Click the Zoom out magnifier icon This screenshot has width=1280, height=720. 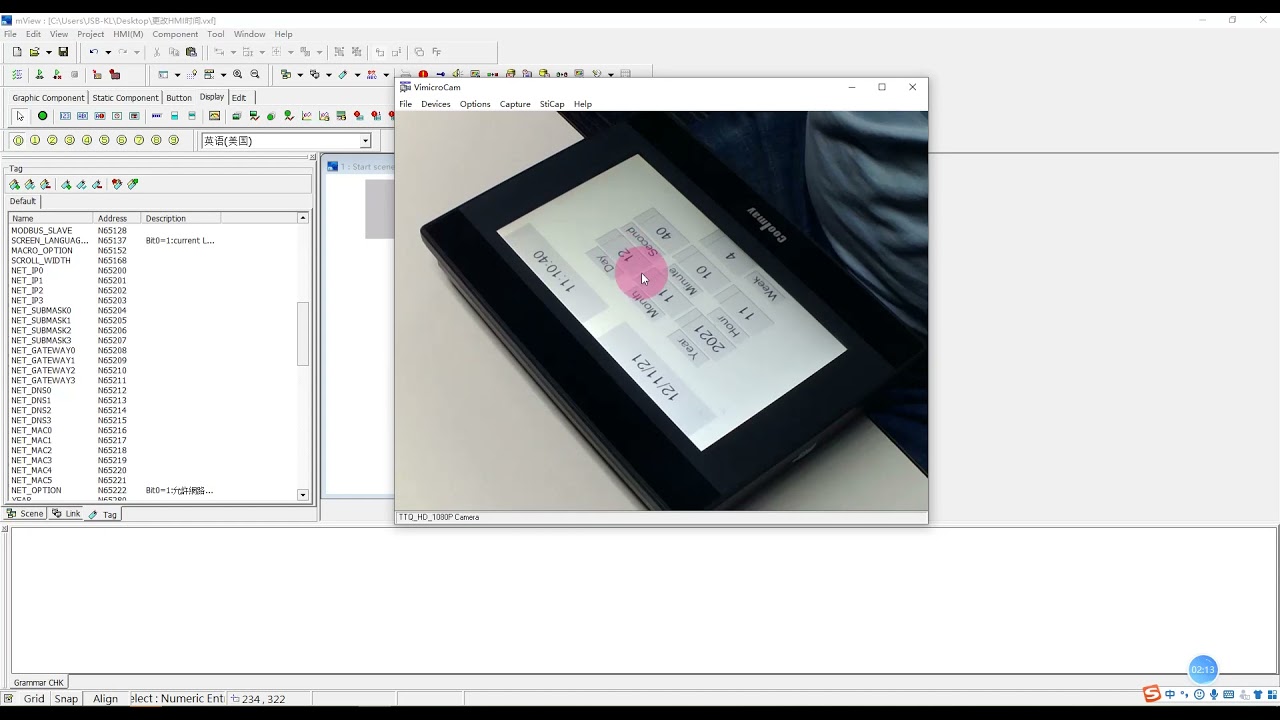[x=255, y=74]
